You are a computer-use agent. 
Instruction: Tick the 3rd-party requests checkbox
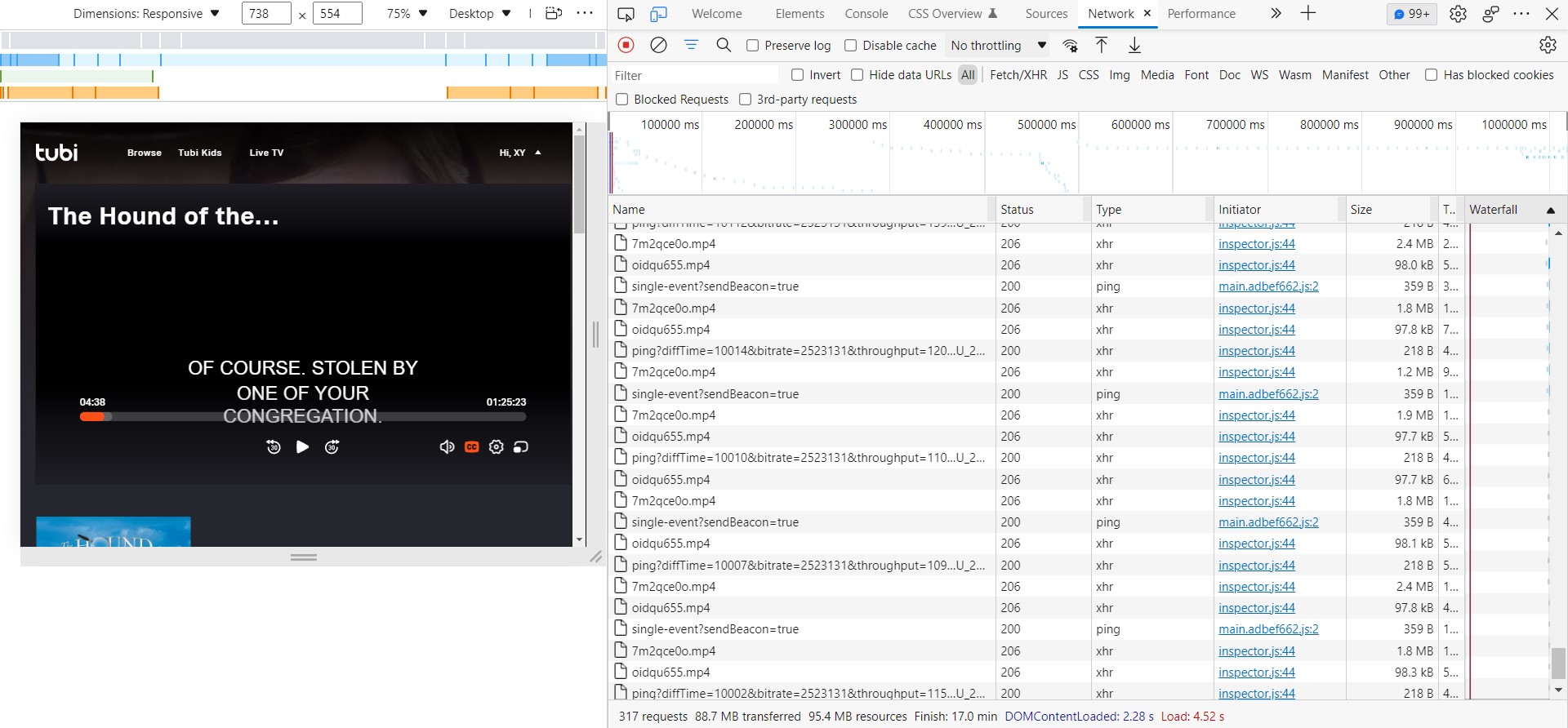pyautogui.click(x=746, y=100)
